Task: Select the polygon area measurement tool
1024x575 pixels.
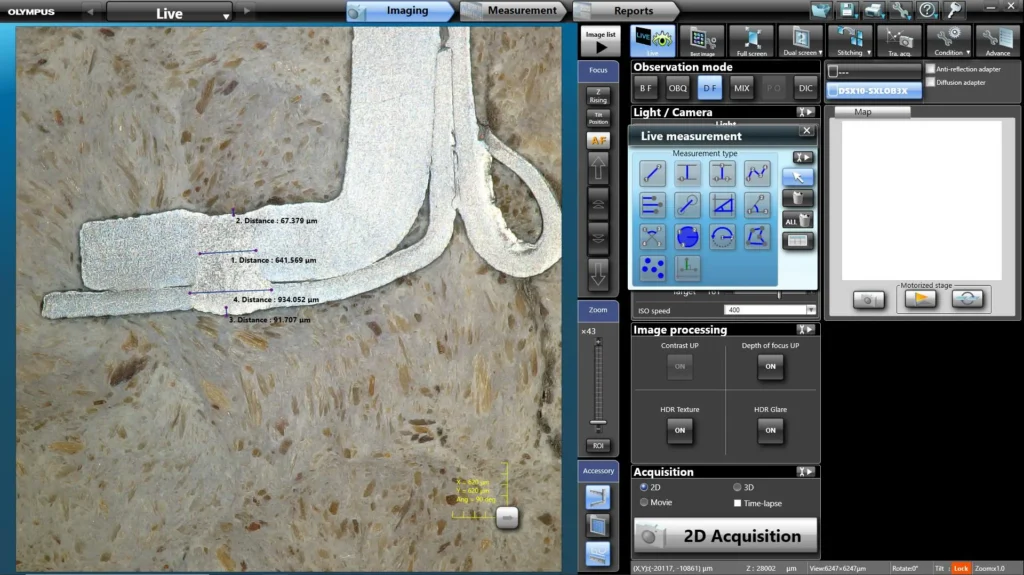Action: (x=756, y=237)
